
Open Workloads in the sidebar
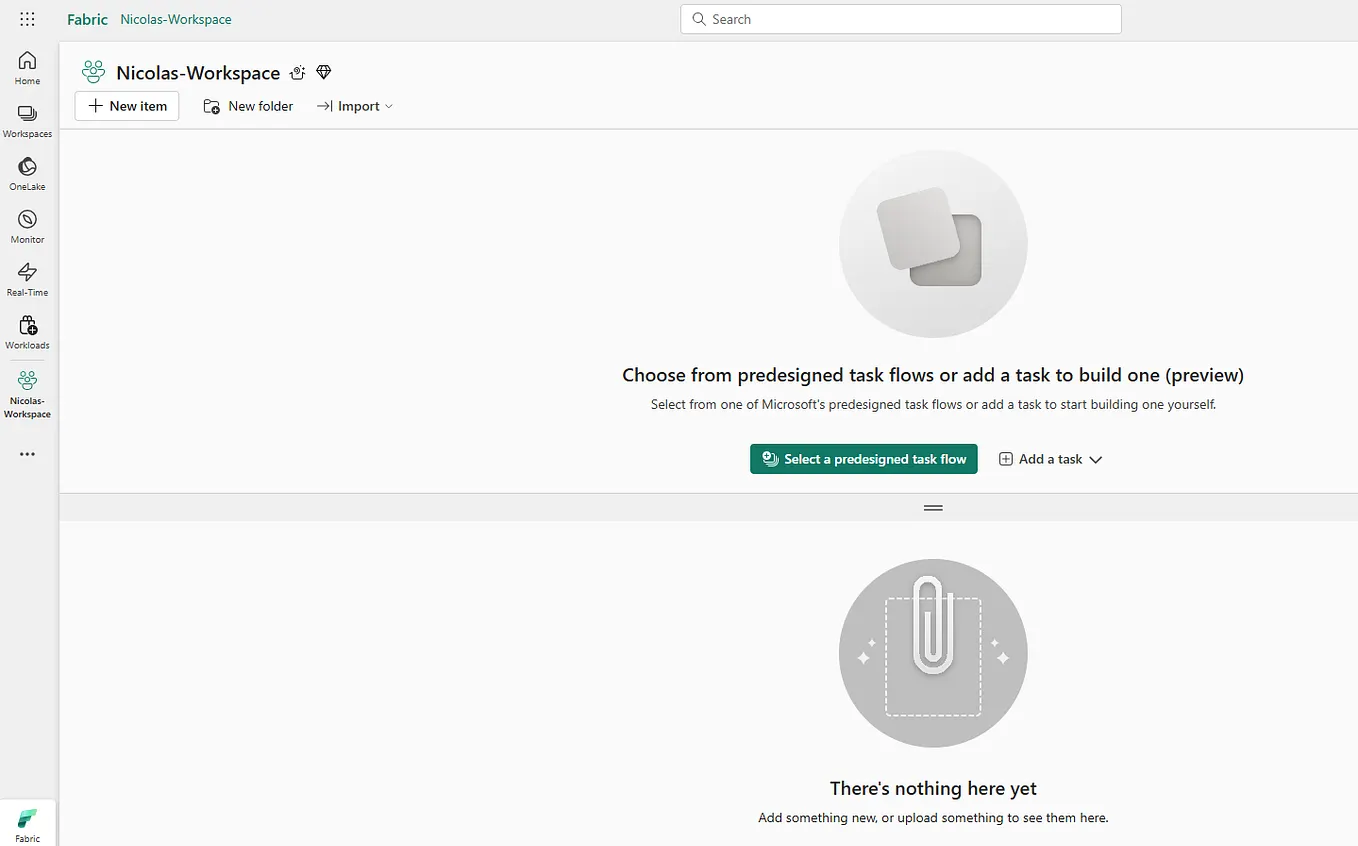[x=27, y=332]
